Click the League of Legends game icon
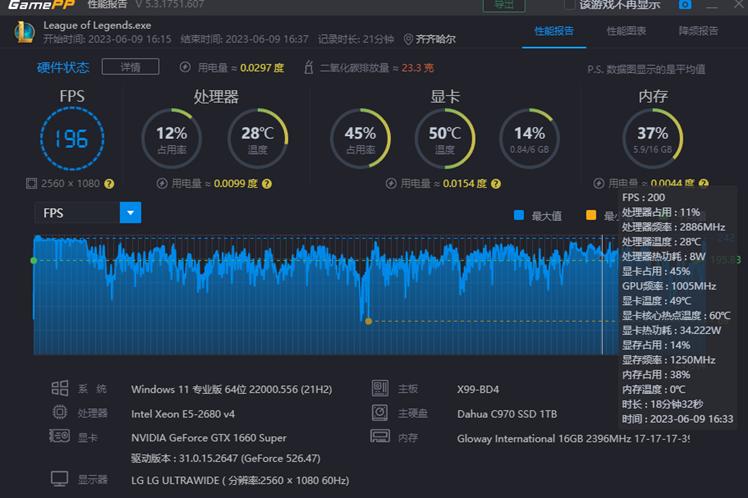The width and height of the screenshot is (748, 498). [24, 32]
